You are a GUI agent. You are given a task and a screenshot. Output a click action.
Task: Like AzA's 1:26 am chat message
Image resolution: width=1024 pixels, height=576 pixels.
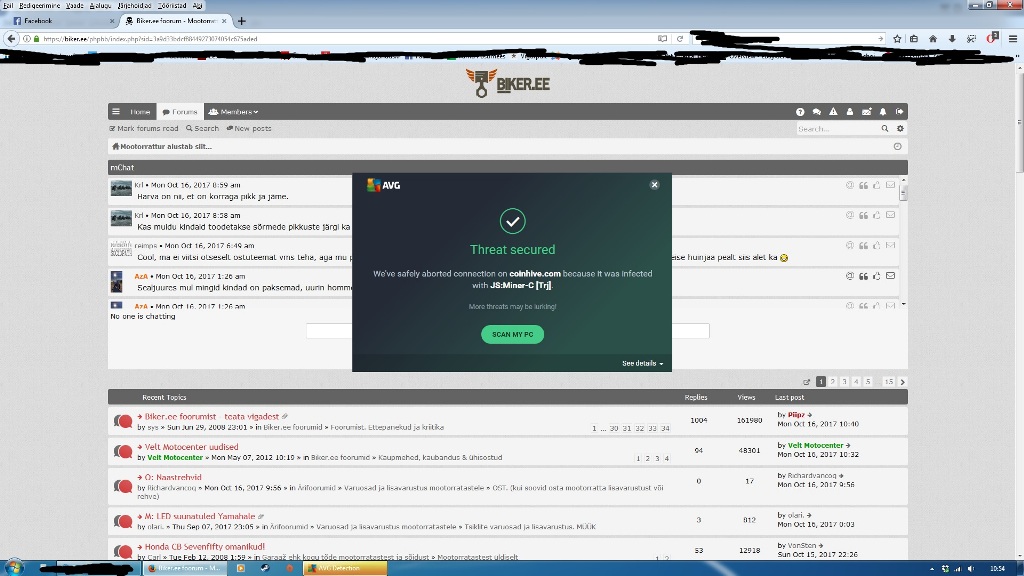point(877,276)
